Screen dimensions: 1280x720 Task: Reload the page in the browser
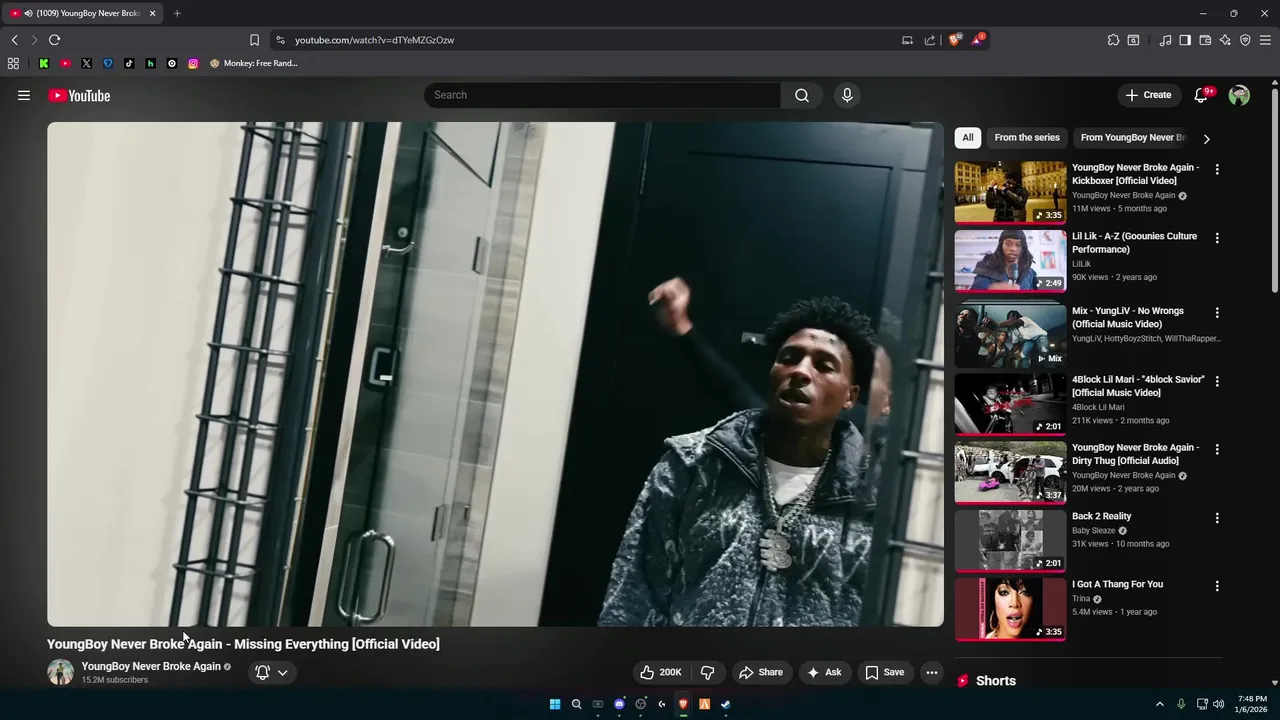click(x=54, y=40)
